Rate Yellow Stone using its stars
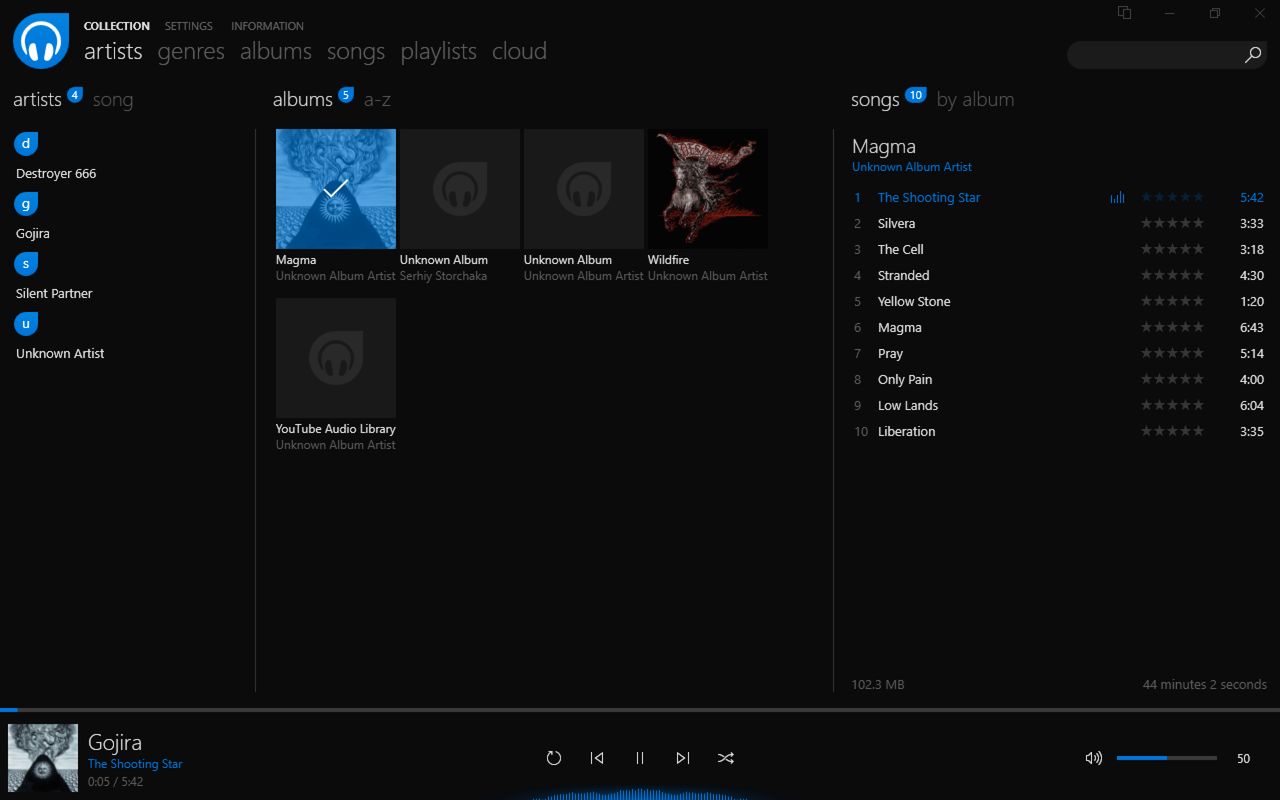The width and height of the screenshot is (1280, 800). [x=1172, y=302]
